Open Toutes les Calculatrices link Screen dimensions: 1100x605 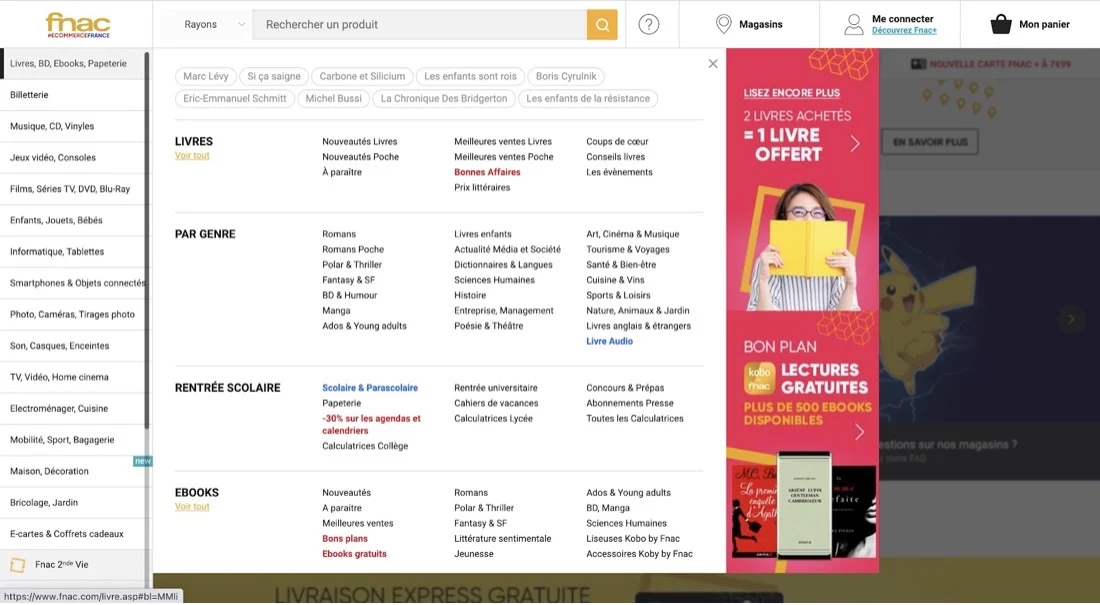pos(635,419)
